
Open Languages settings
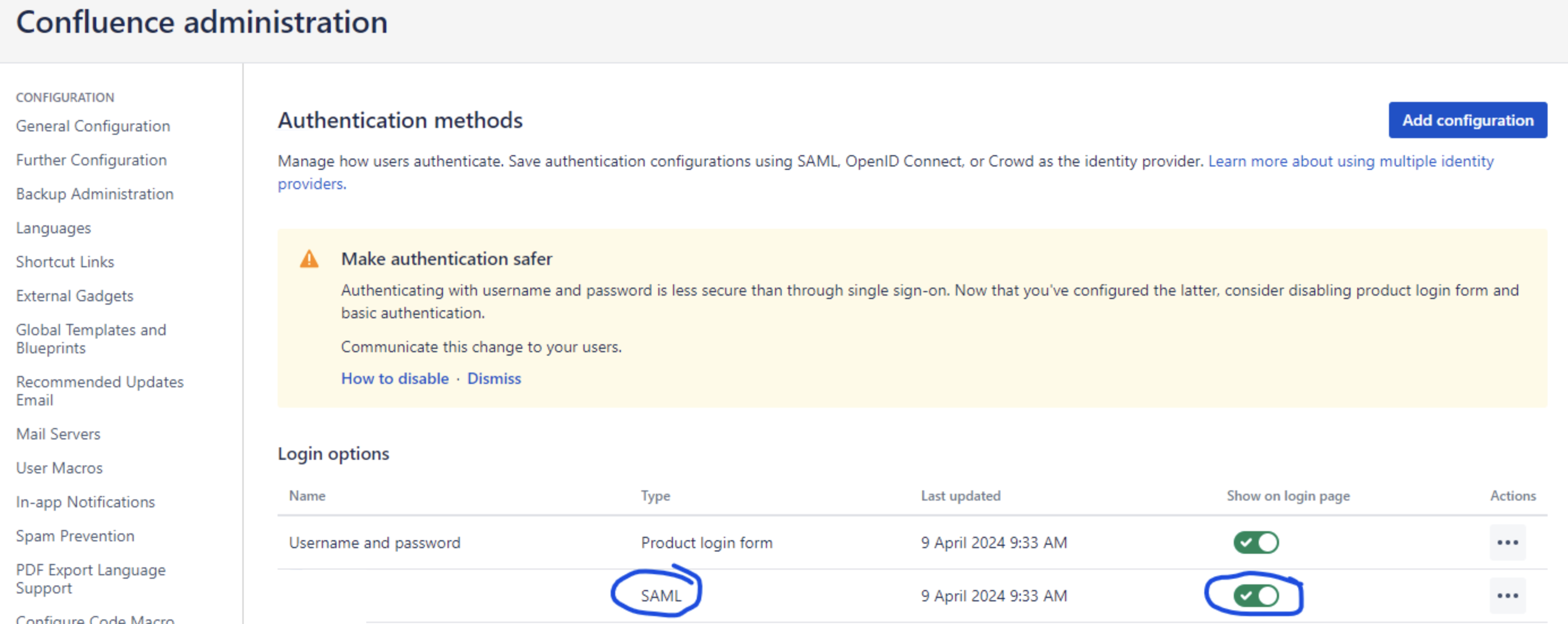[54, 228]
